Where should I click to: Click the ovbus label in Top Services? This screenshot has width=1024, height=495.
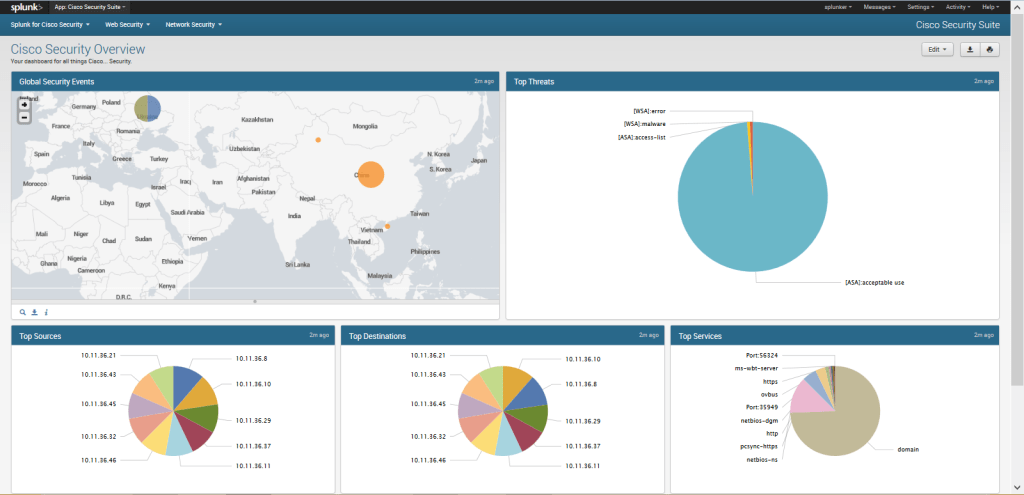click(x=769, y=394)
